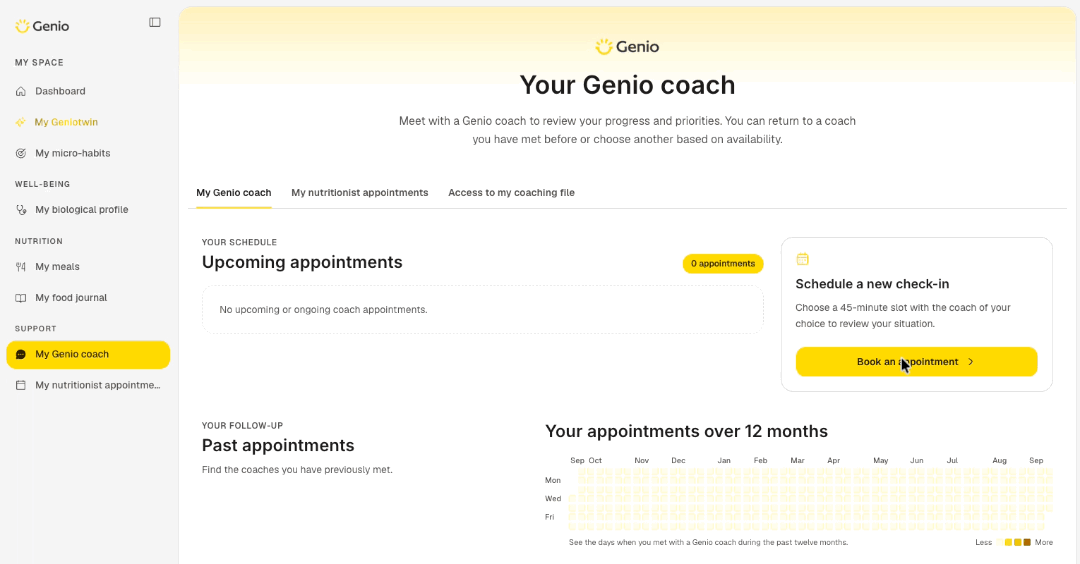
Task: Click the My Geniotwin sparkle icon
Action: (21, 122)
